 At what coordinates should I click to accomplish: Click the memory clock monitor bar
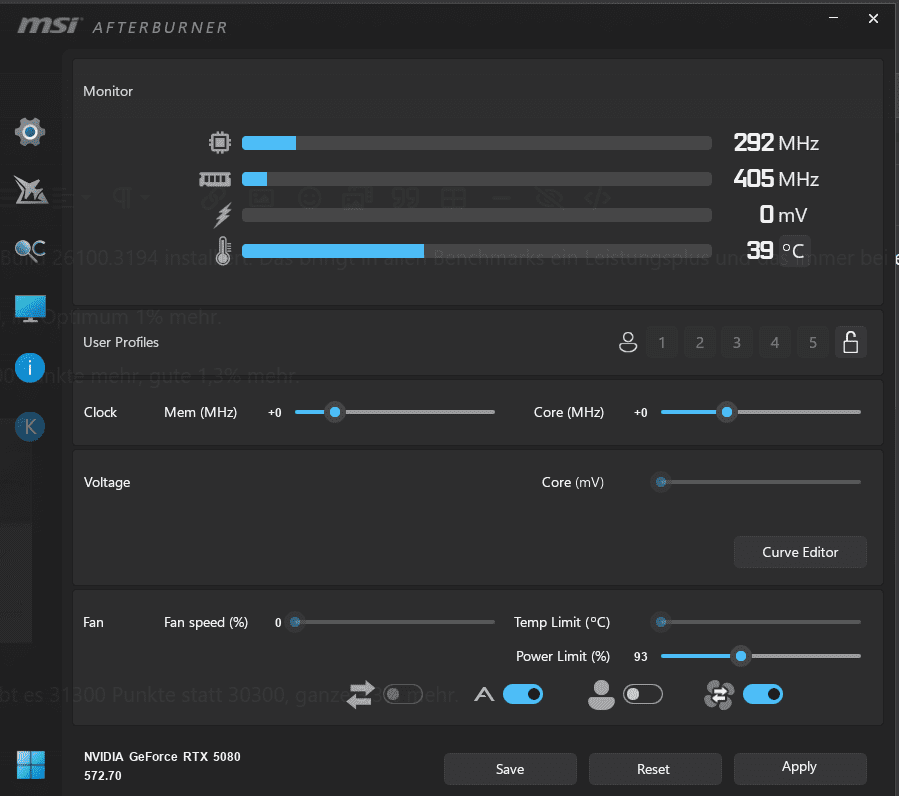[476, 179]
